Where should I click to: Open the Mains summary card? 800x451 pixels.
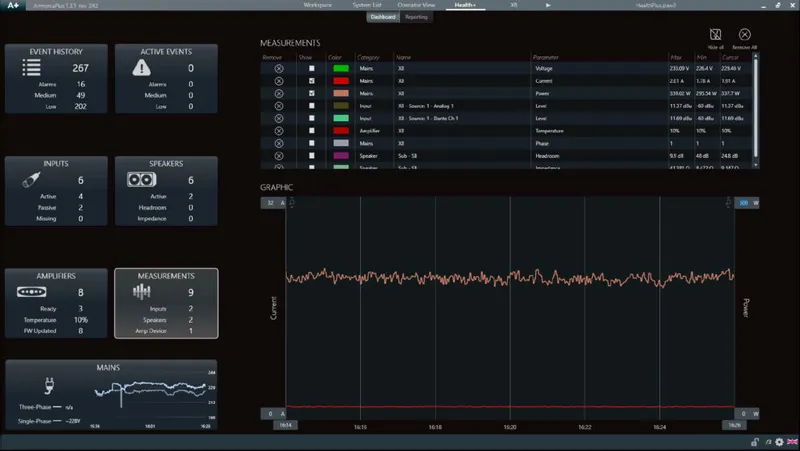[x=111, y=395]
